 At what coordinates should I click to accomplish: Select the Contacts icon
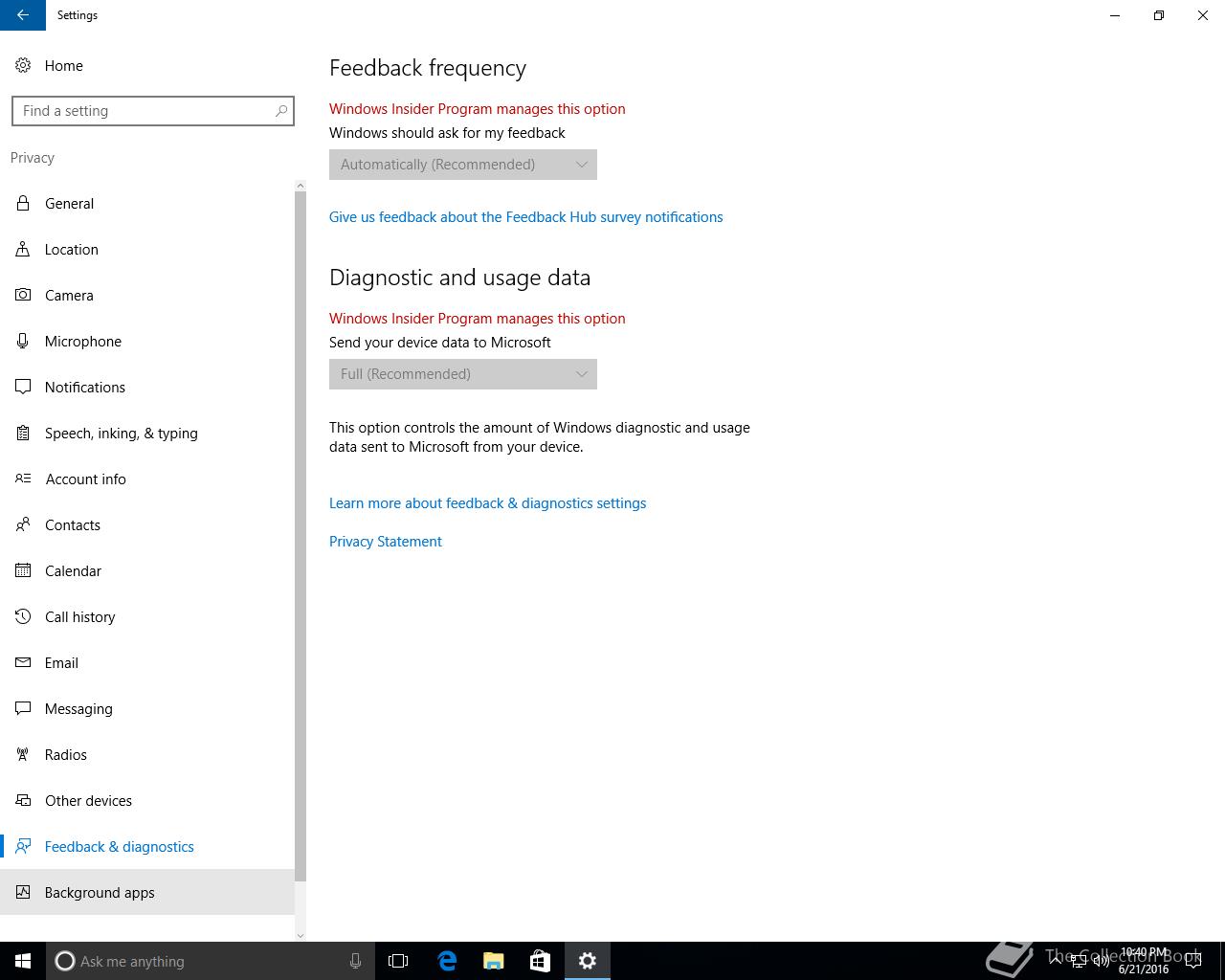click(x=23, y=524)
